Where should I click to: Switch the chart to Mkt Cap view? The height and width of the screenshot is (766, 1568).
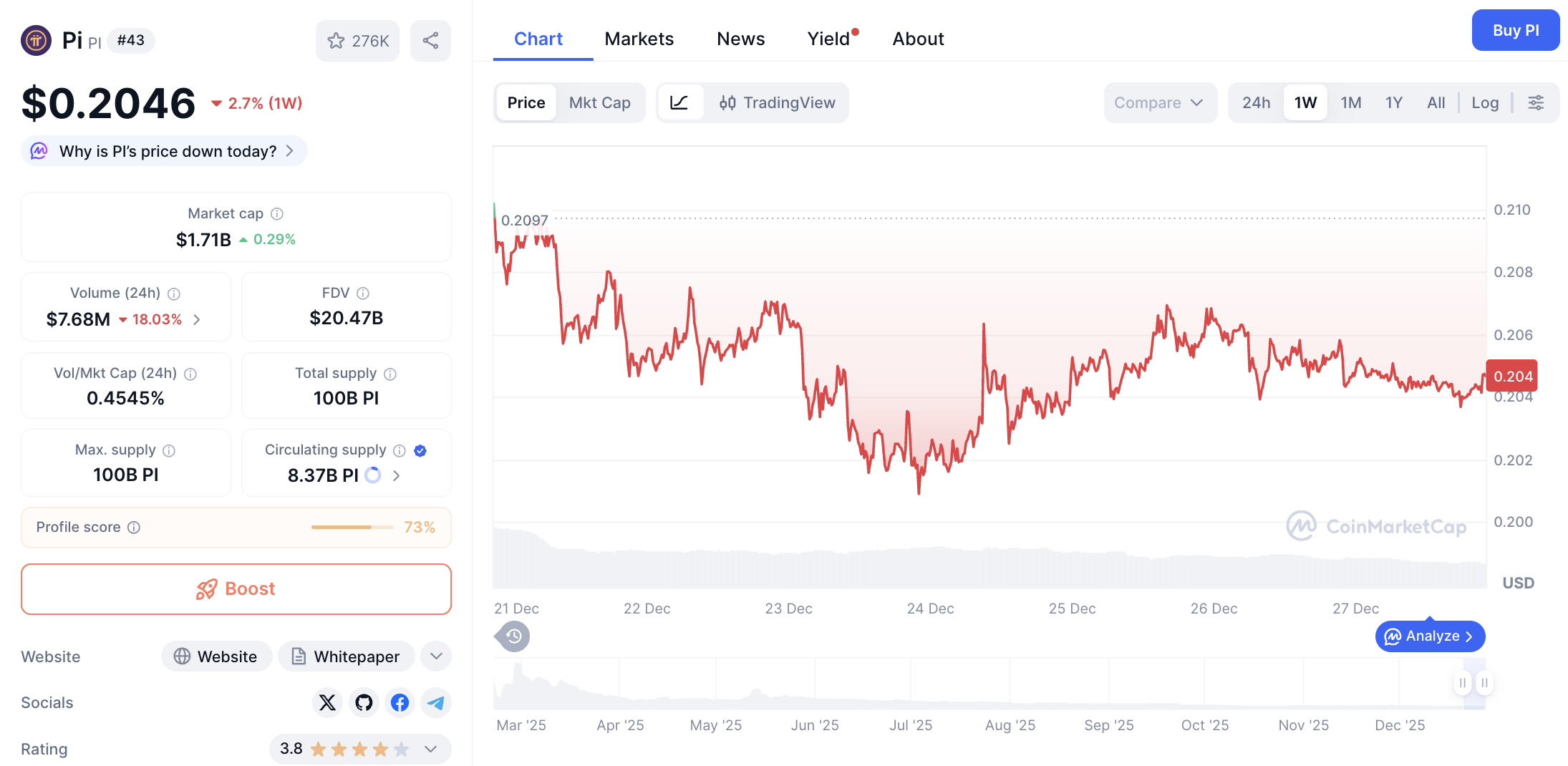[600, 102]
